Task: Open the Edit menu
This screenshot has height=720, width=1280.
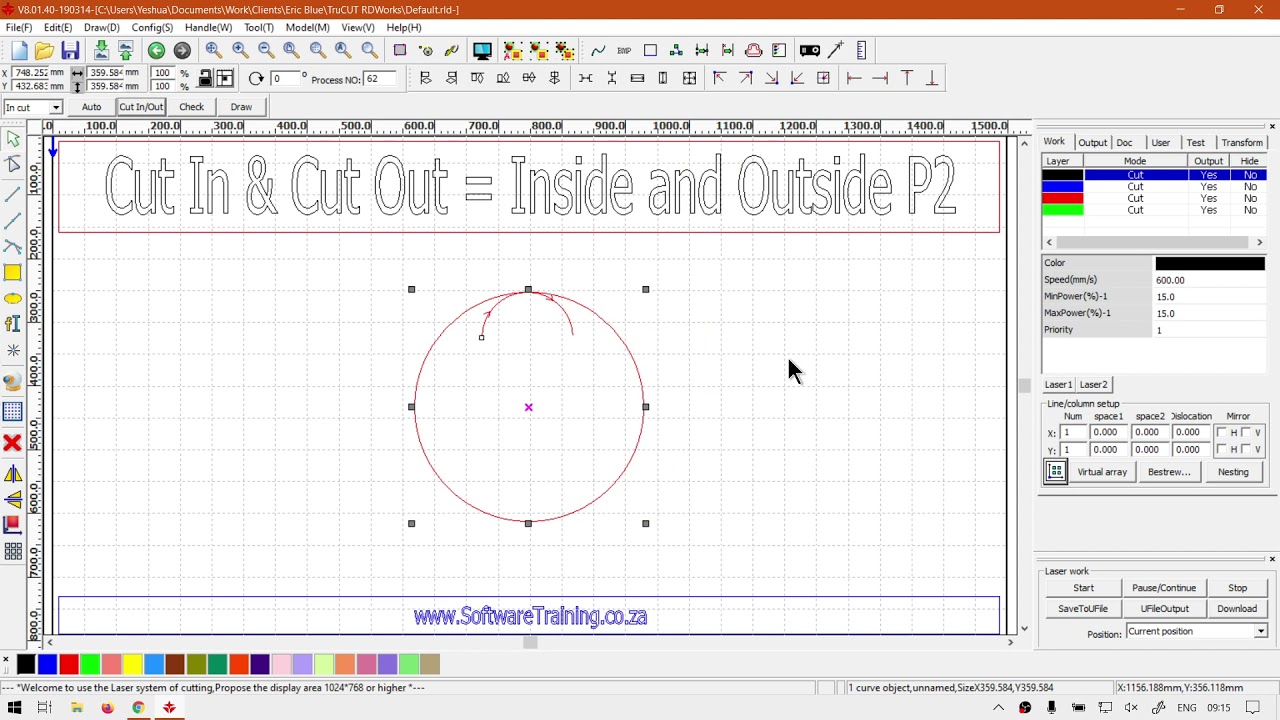Action: (x=58, y=28)
